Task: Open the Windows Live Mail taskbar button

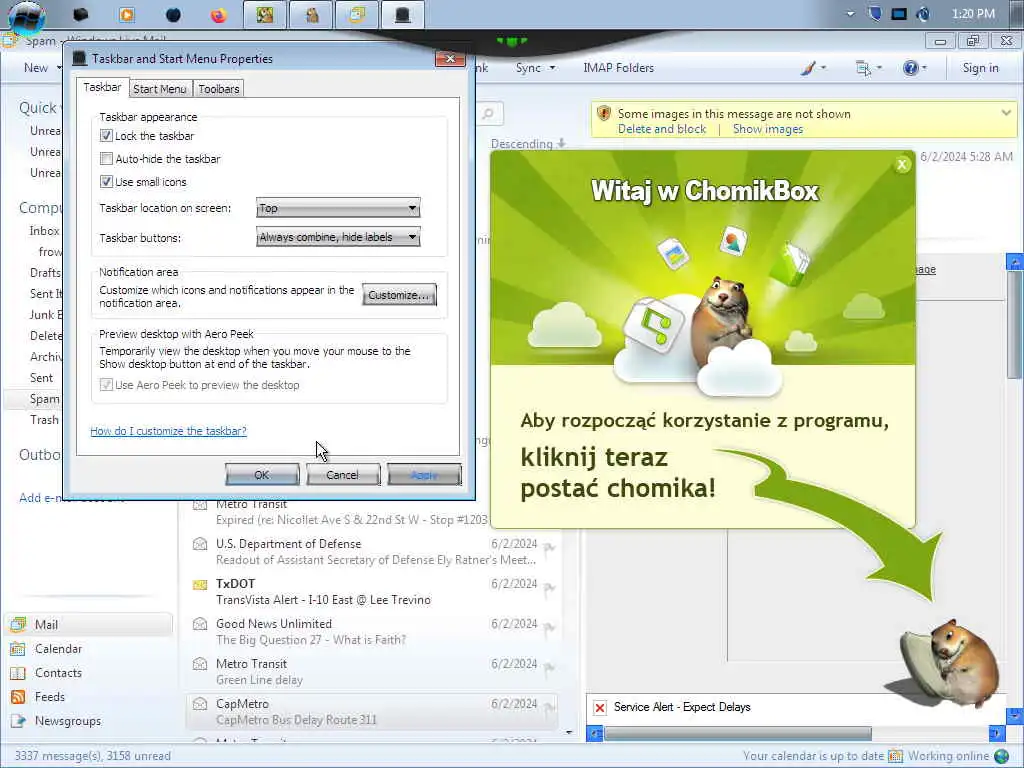Action: (357, 14)
